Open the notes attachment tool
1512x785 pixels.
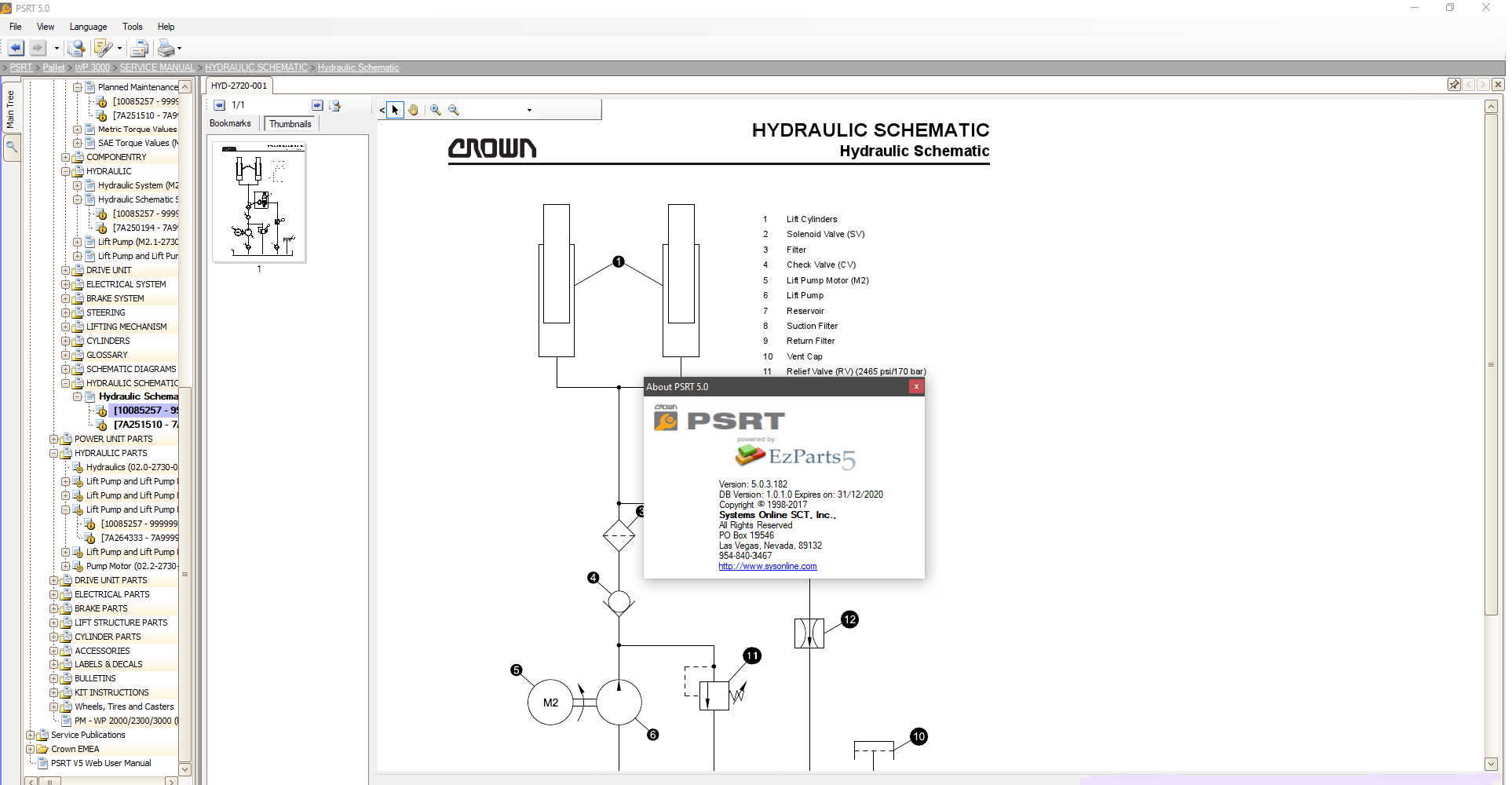point(103,49)
